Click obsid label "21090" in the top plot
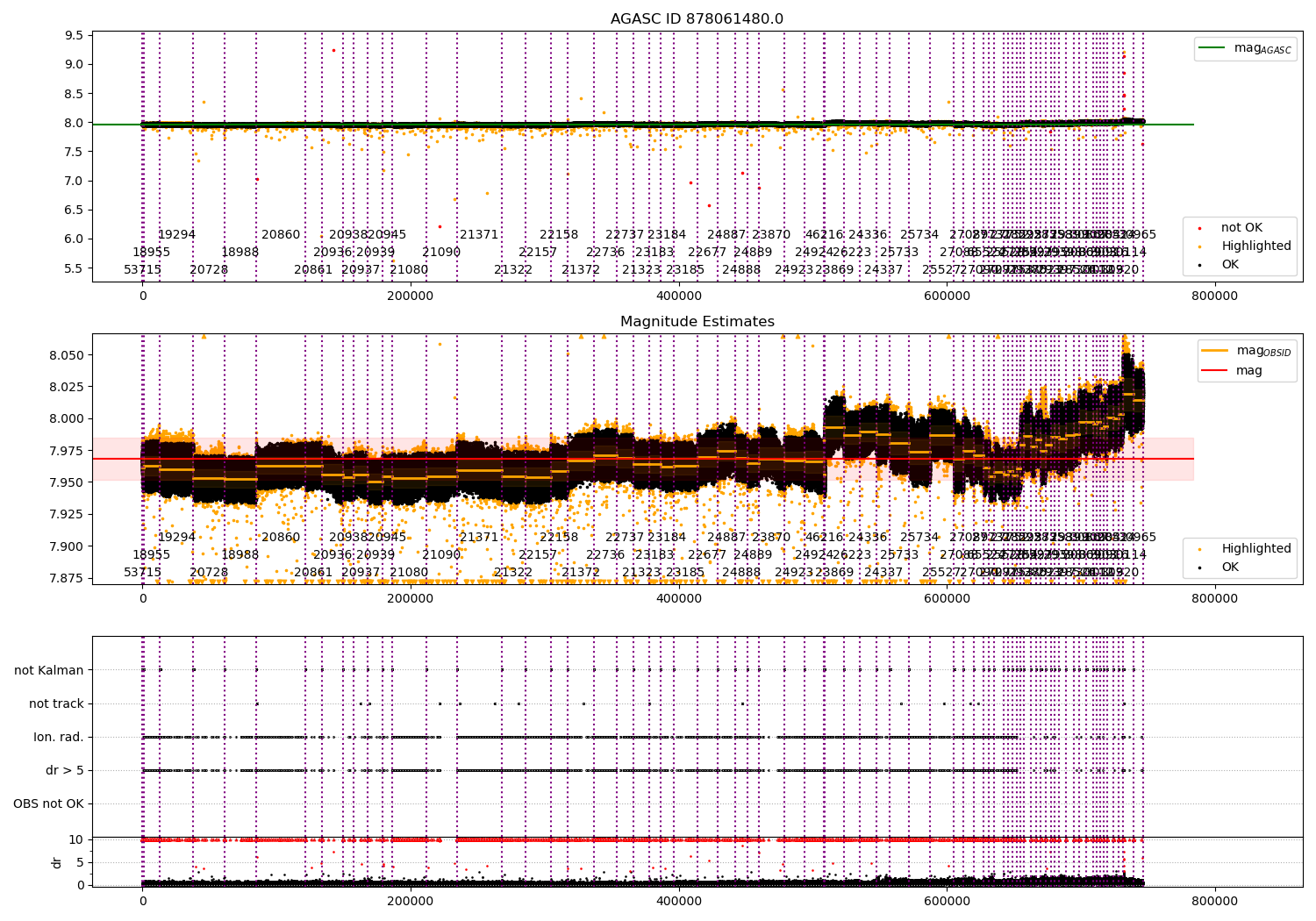This screenshot has height=921, width=1316. click(x=441, y=253)
